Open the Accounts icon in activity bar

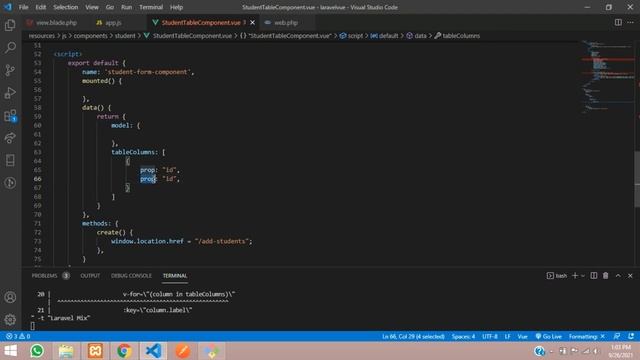[x=10, y=297]
